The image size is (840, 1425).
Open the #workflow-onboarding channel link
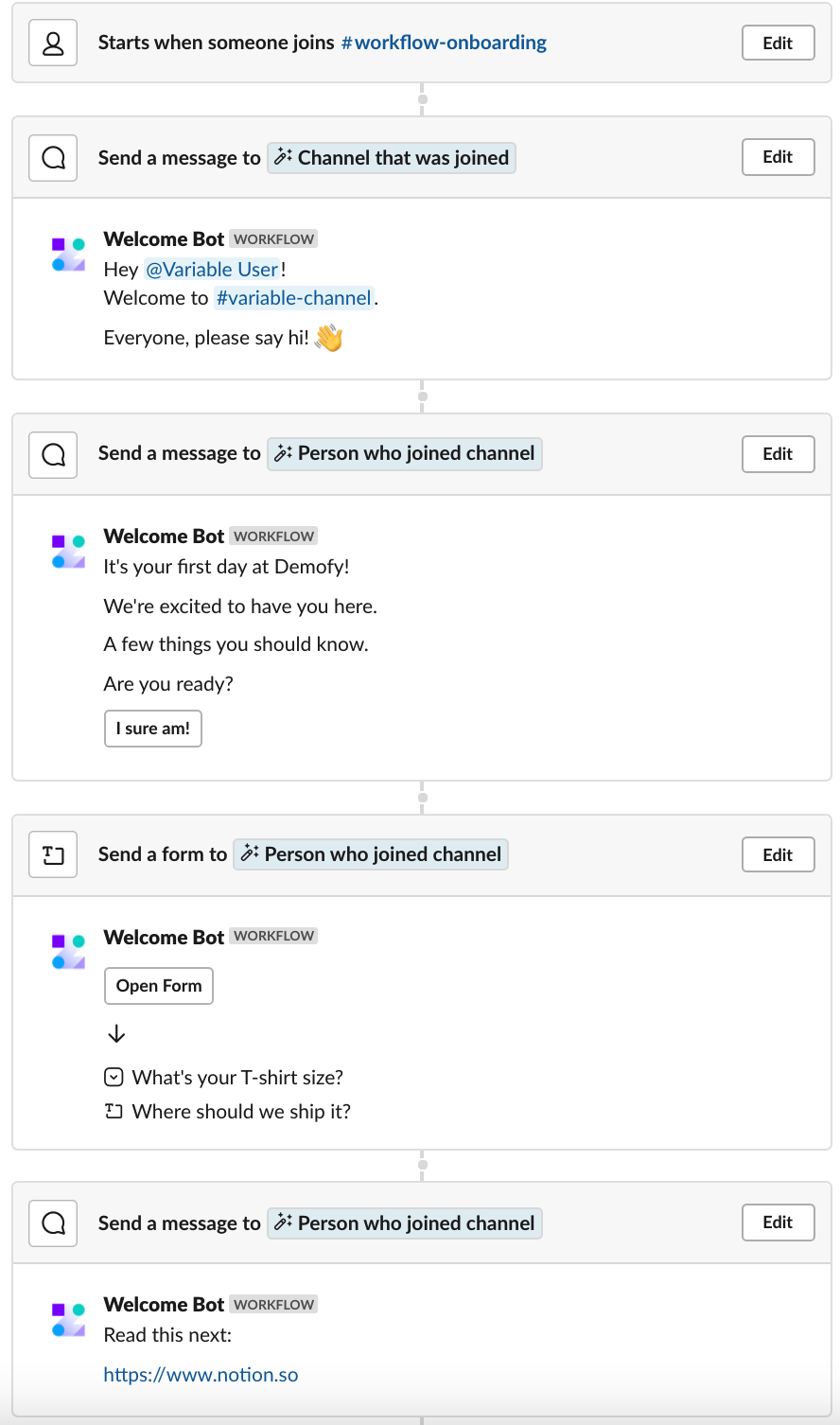click(x=444, y=44)
